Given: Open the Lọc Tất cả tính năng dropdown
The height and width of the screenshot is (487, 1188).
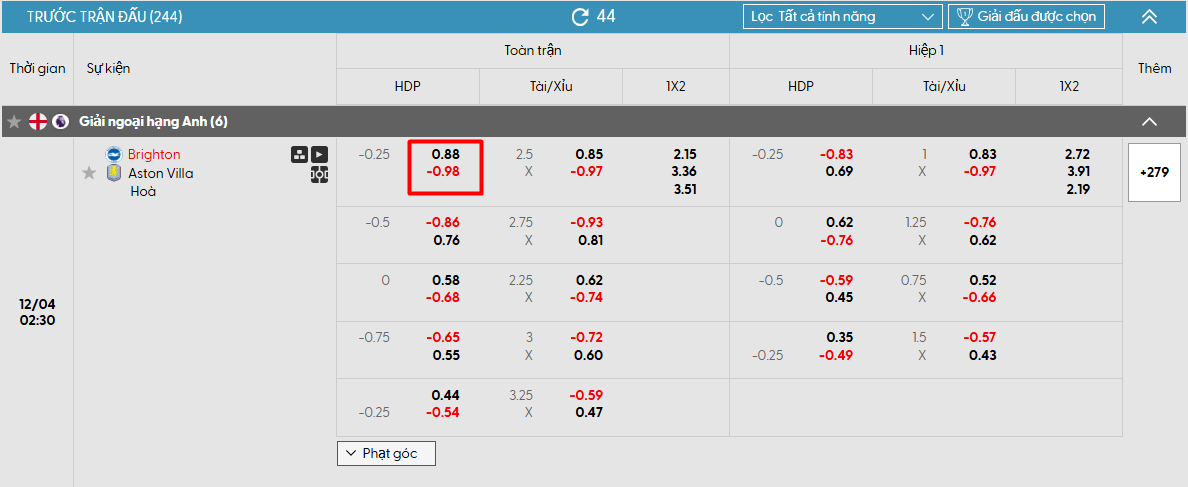Looking at the screenshot, I should [x=842, y=16].
